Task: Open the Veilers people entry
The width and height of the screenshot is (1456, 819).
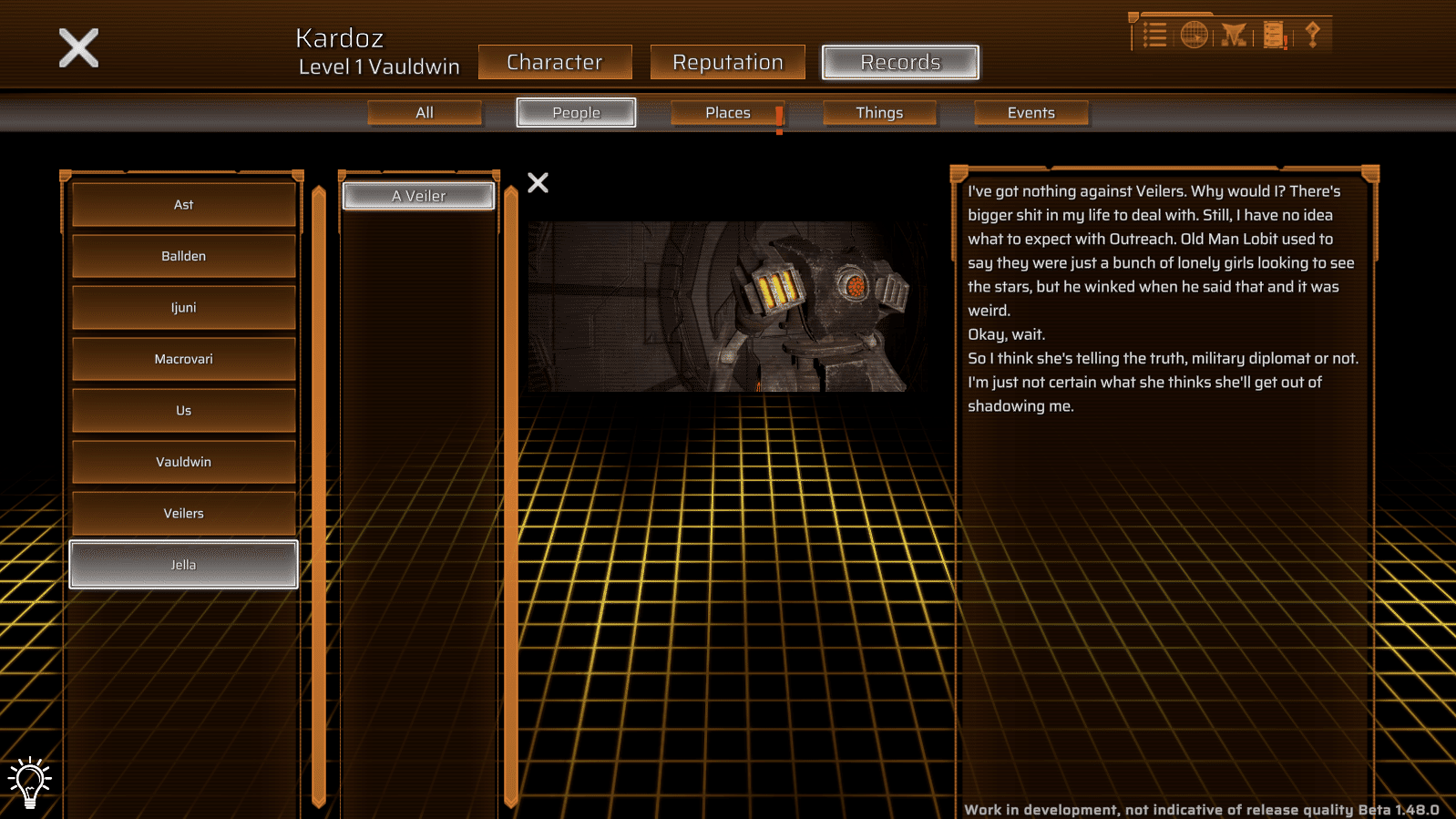Action: 184,514
